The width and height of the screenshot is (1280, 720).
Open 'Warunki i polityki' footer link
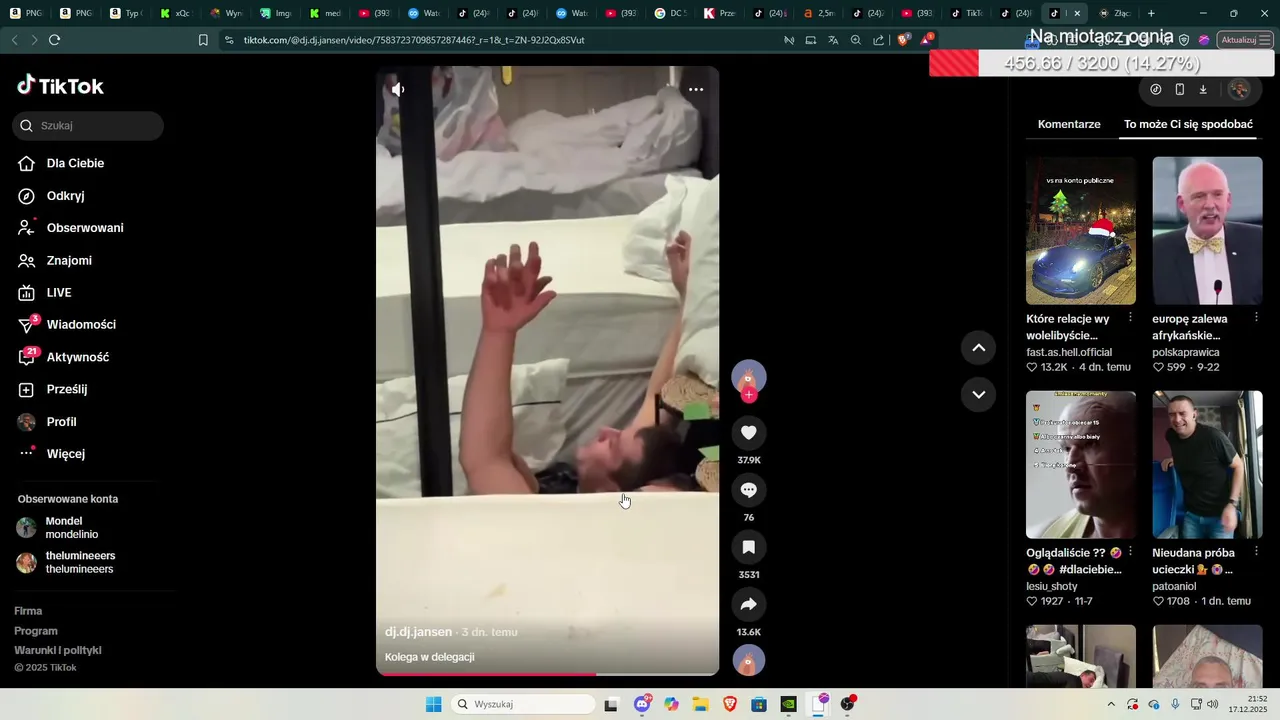pyautogui.click(x=58, y=650)
